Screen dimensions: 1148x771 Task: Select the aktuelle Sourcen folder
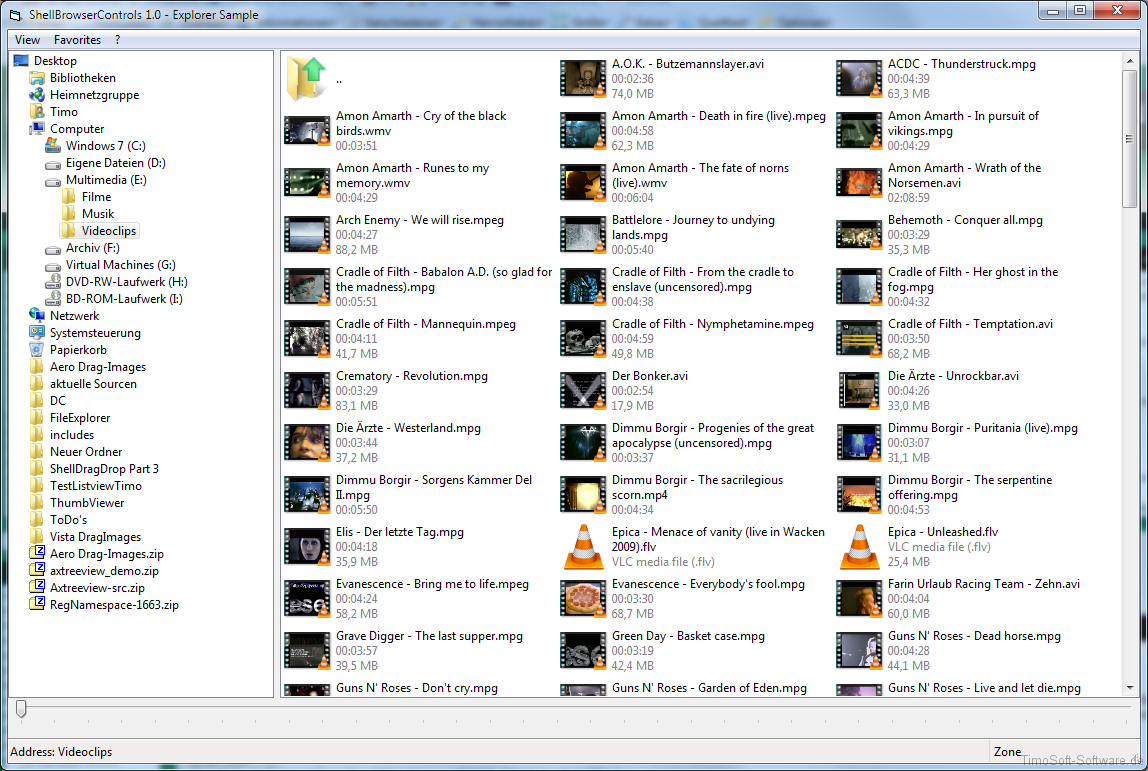click(93, 384)
